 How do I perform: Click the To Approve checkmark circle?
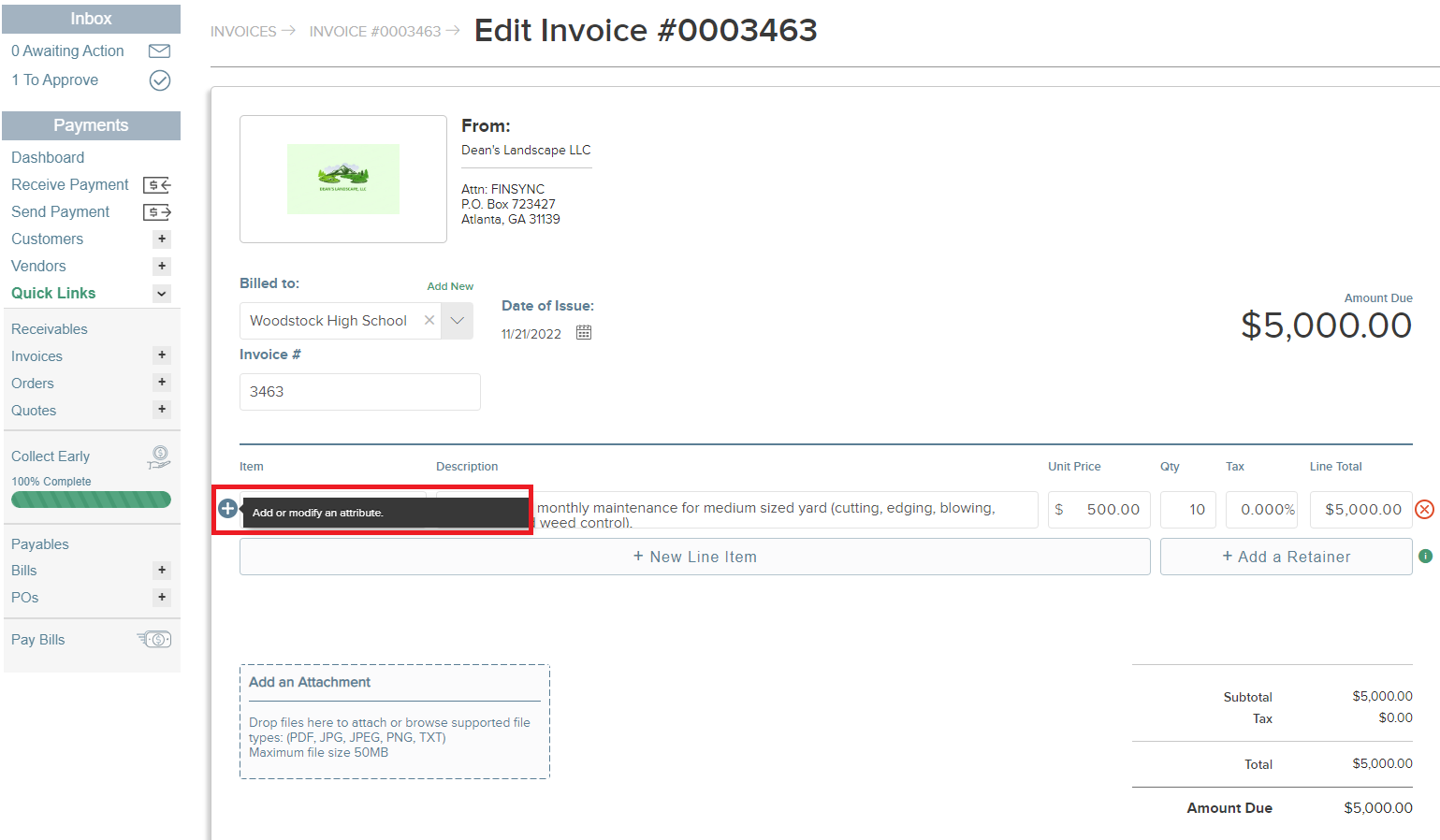[x=159, y=80]
